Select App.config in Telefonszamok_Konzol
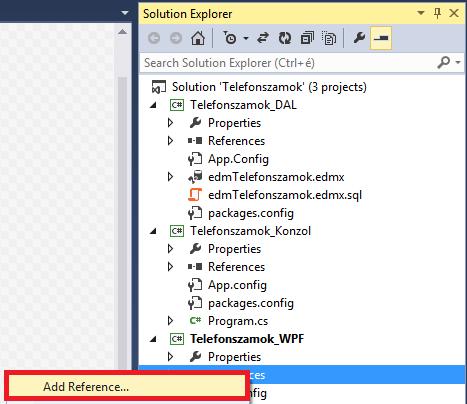The height and width of the screenshot is (404, 467). 237,285
